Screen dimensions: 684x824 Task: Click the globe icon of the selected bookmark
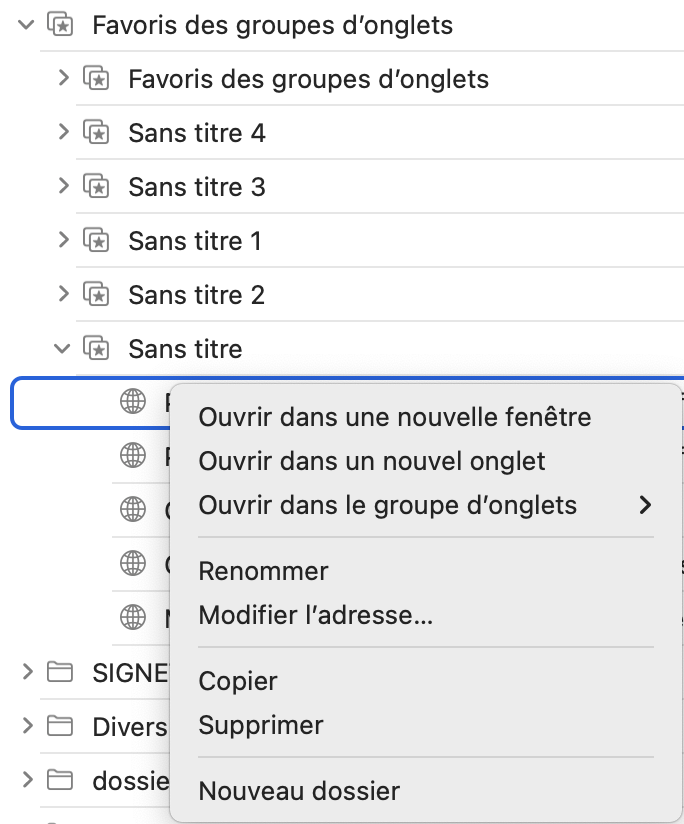(x=133, y=403)
